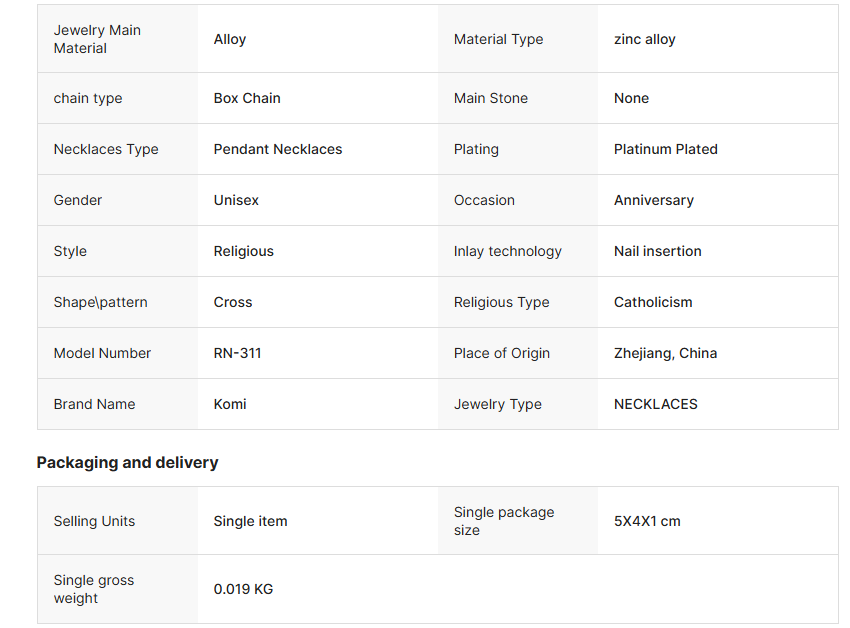Image resolution: width=850 pixels, height=628 pixels.
Task: Click the "Catholicism" religious type value
Action: [x=653, y=302]
